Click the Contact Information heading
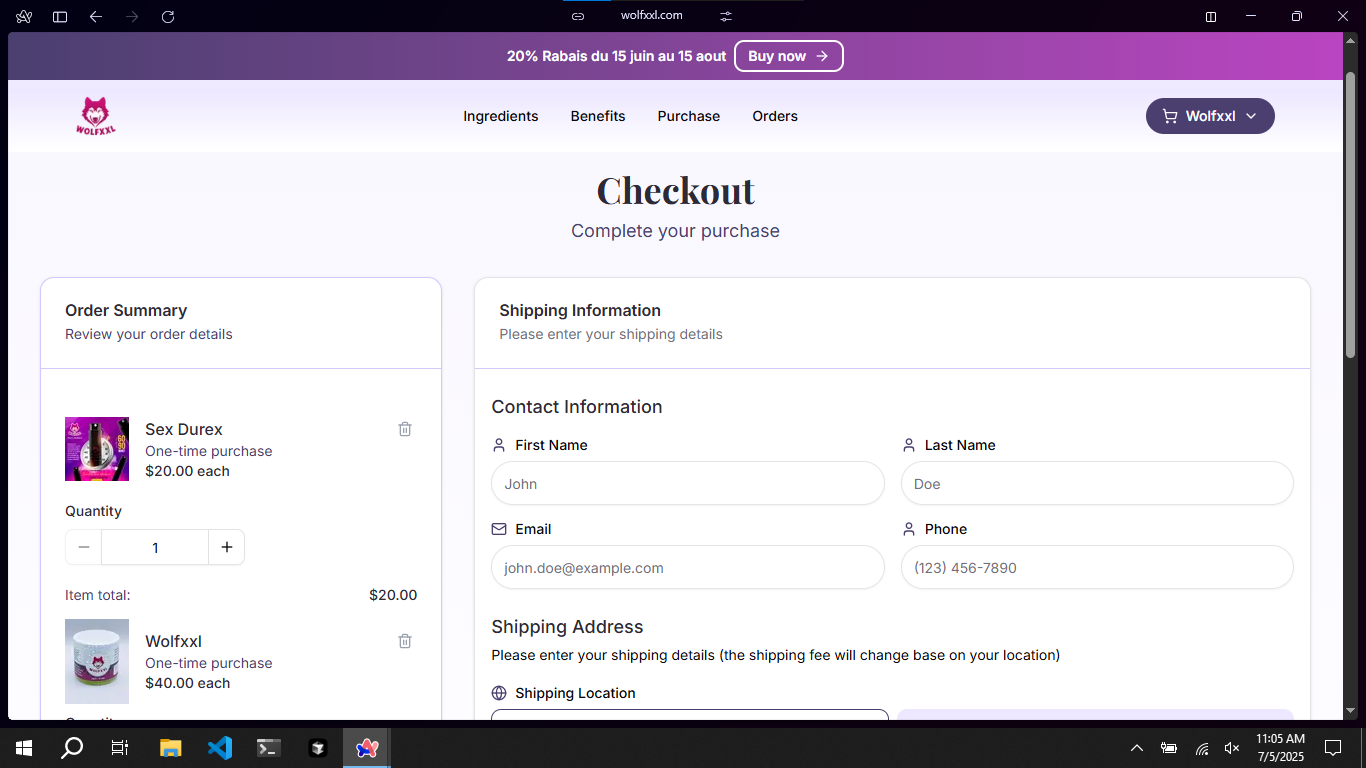 [x=577, y=407]
